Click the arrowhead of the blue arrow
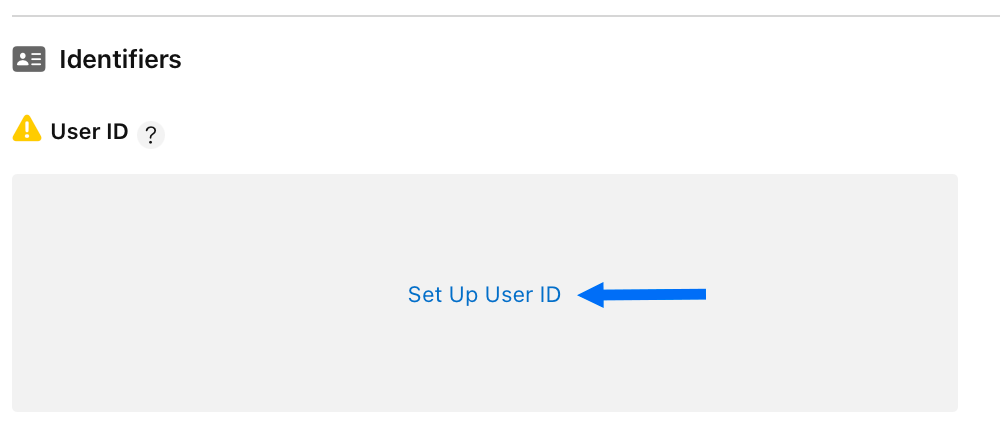1000x446 pixels. pyautogui.click(x=591, y=294)
